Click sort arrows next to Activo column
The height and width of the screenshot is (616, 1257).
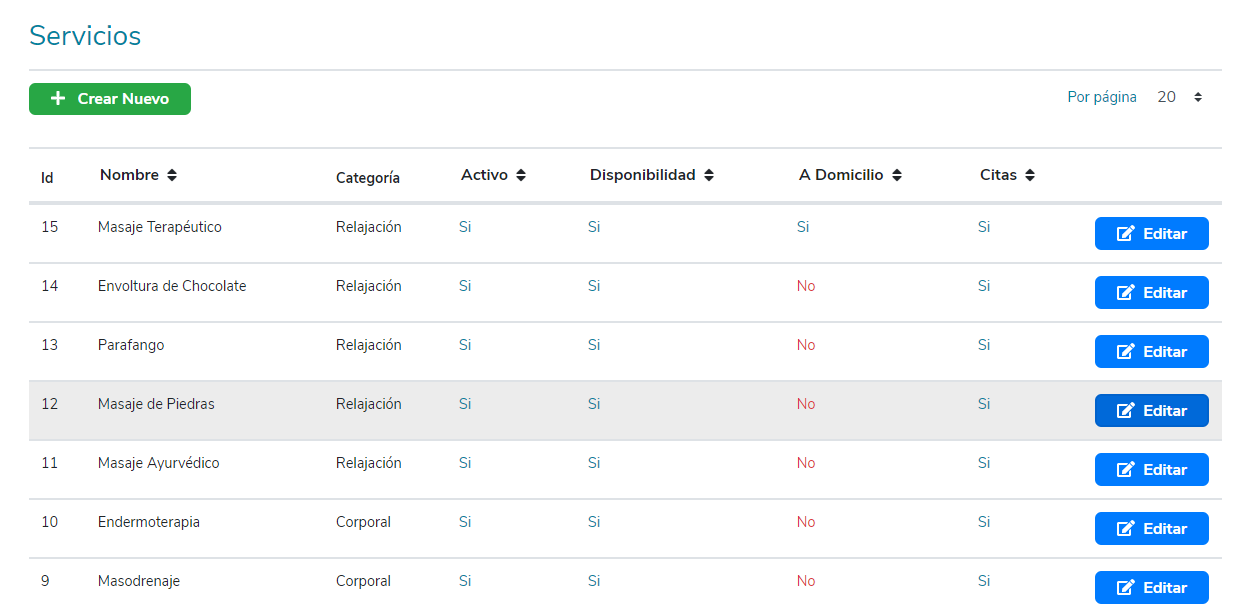pyautogui.click(x=521, y=176)
